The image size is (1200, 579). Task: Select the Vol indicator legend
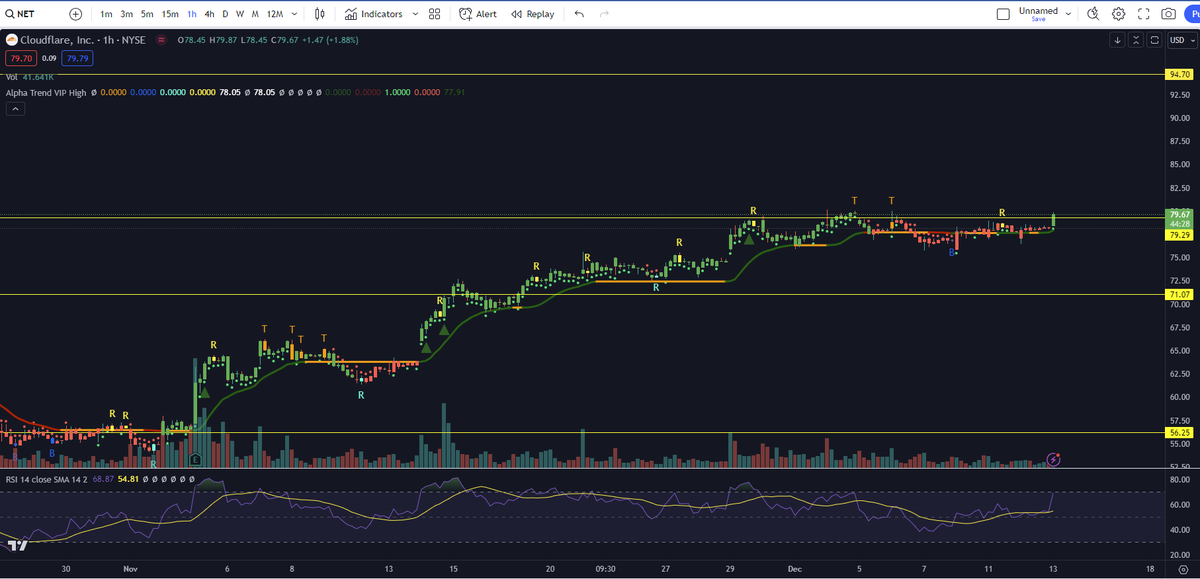click(12, 76)
